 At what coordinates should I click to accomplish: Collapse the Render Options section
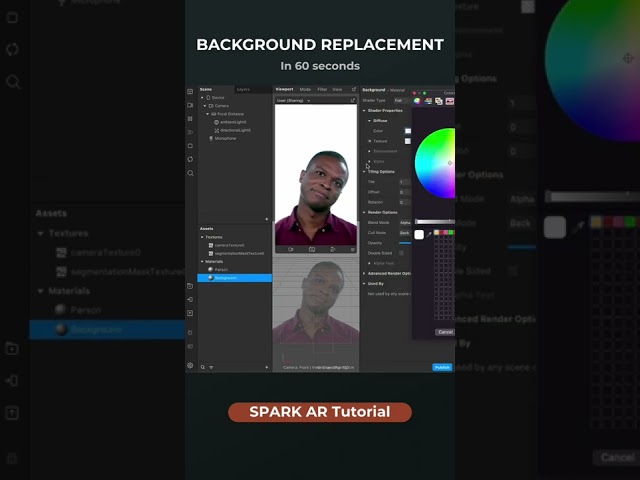pyautogui.click(x=364, y=213)
